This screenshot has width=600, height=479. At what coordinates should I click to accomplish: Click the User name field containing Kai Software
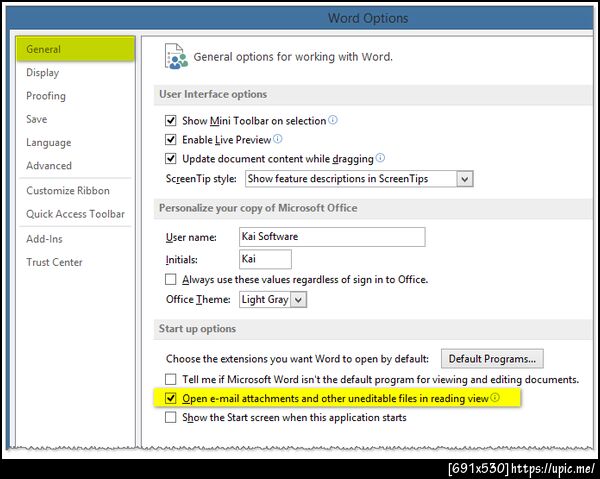(x=332, y=237)
